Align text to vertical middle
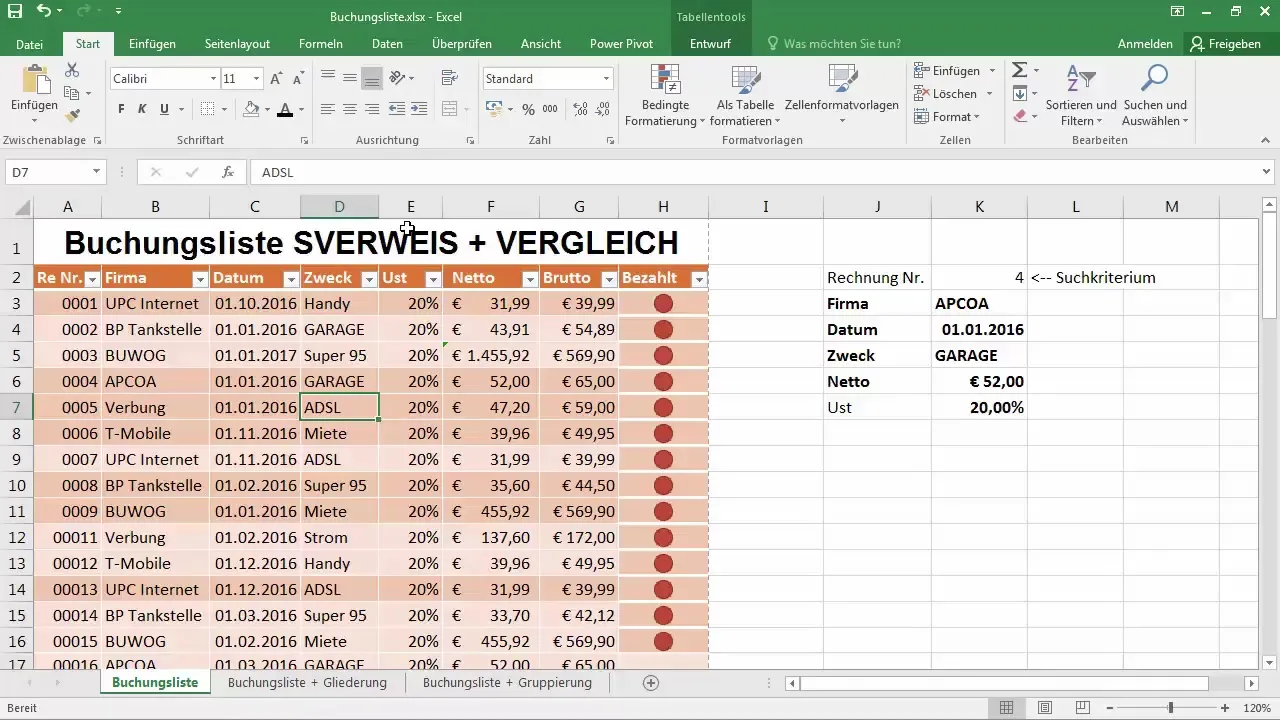The width and height of the screenshot is (1280, 720). (x=350, y=77)
